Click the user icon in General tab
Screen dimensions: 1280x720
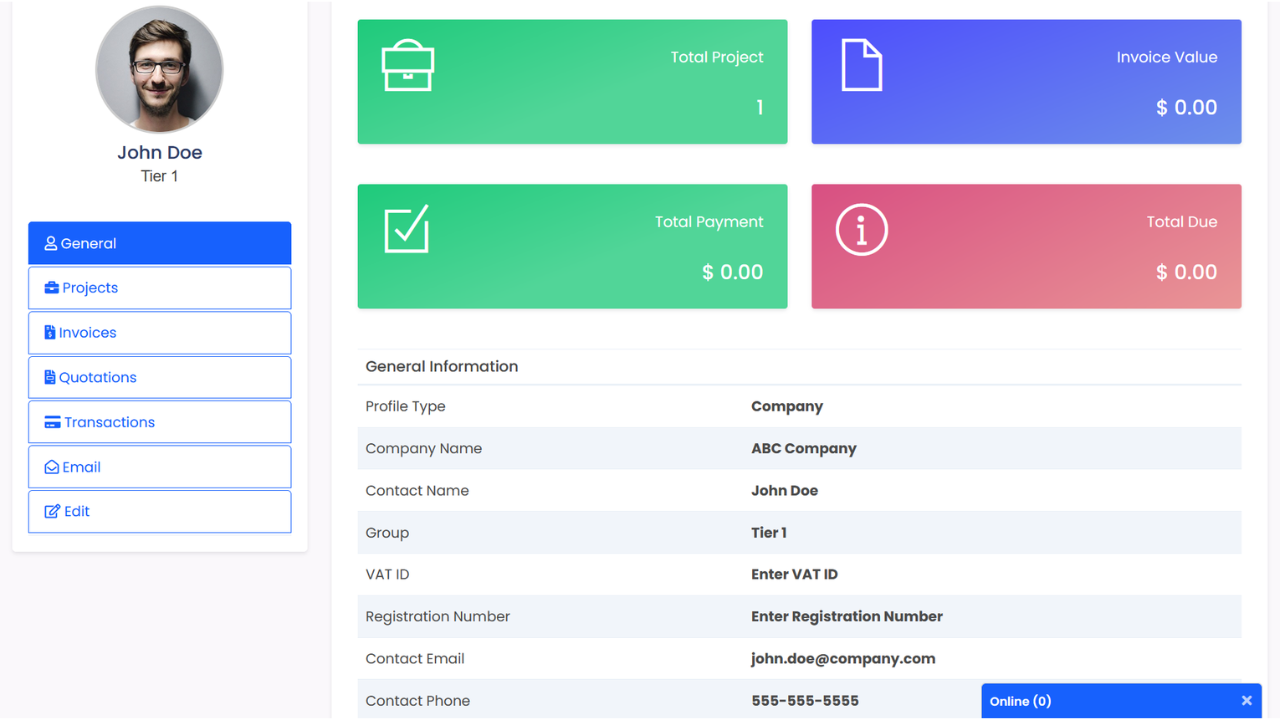(x=51, y=243)
